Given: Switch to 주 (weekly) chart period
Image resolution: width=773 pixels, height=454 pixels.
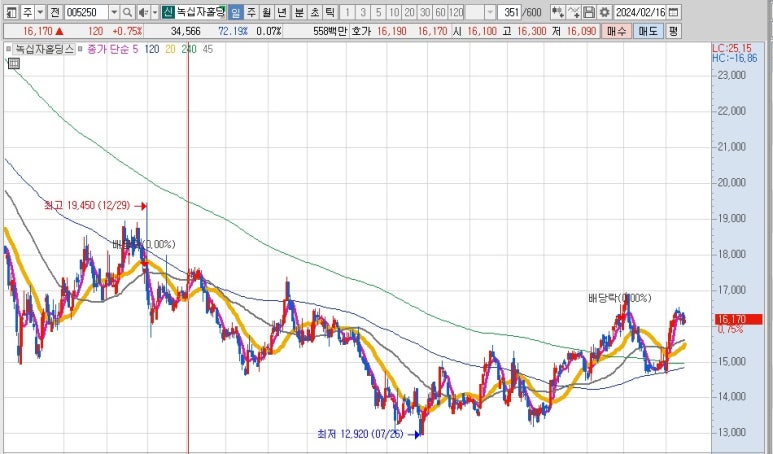Looking at the screenshot, I should point(250,12).
